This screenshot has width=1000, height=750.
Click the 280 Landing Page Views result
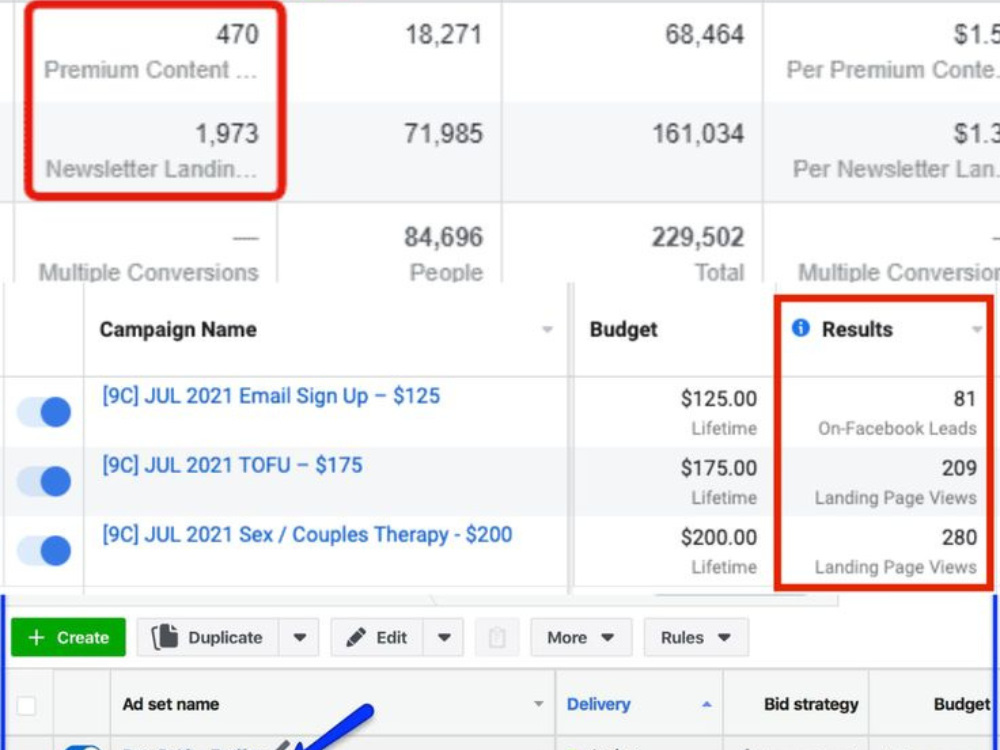895,551
